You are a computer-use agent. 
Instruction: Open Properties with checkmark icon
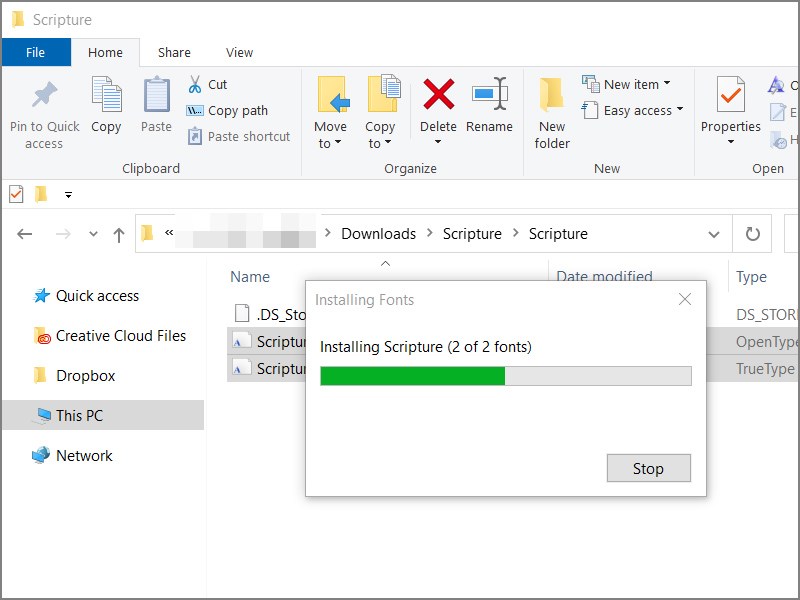click(x=731, y=94)
